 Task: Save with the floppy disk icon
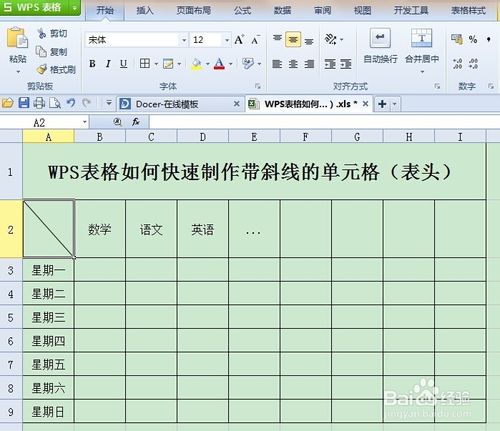click(x=24, y=103)
